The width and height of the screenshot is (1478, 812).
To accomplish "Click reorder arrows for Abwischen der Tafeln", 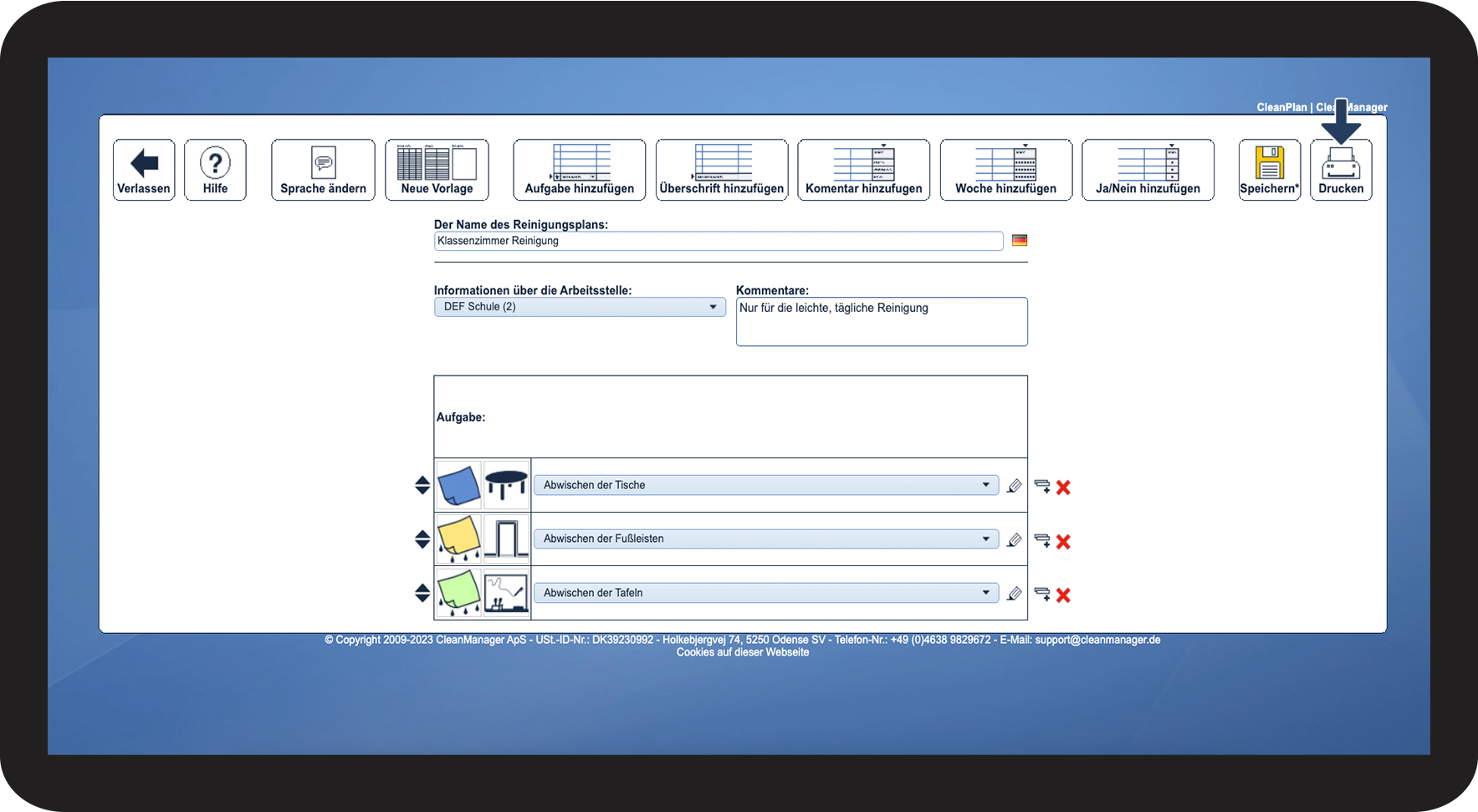I will (422, 593).
